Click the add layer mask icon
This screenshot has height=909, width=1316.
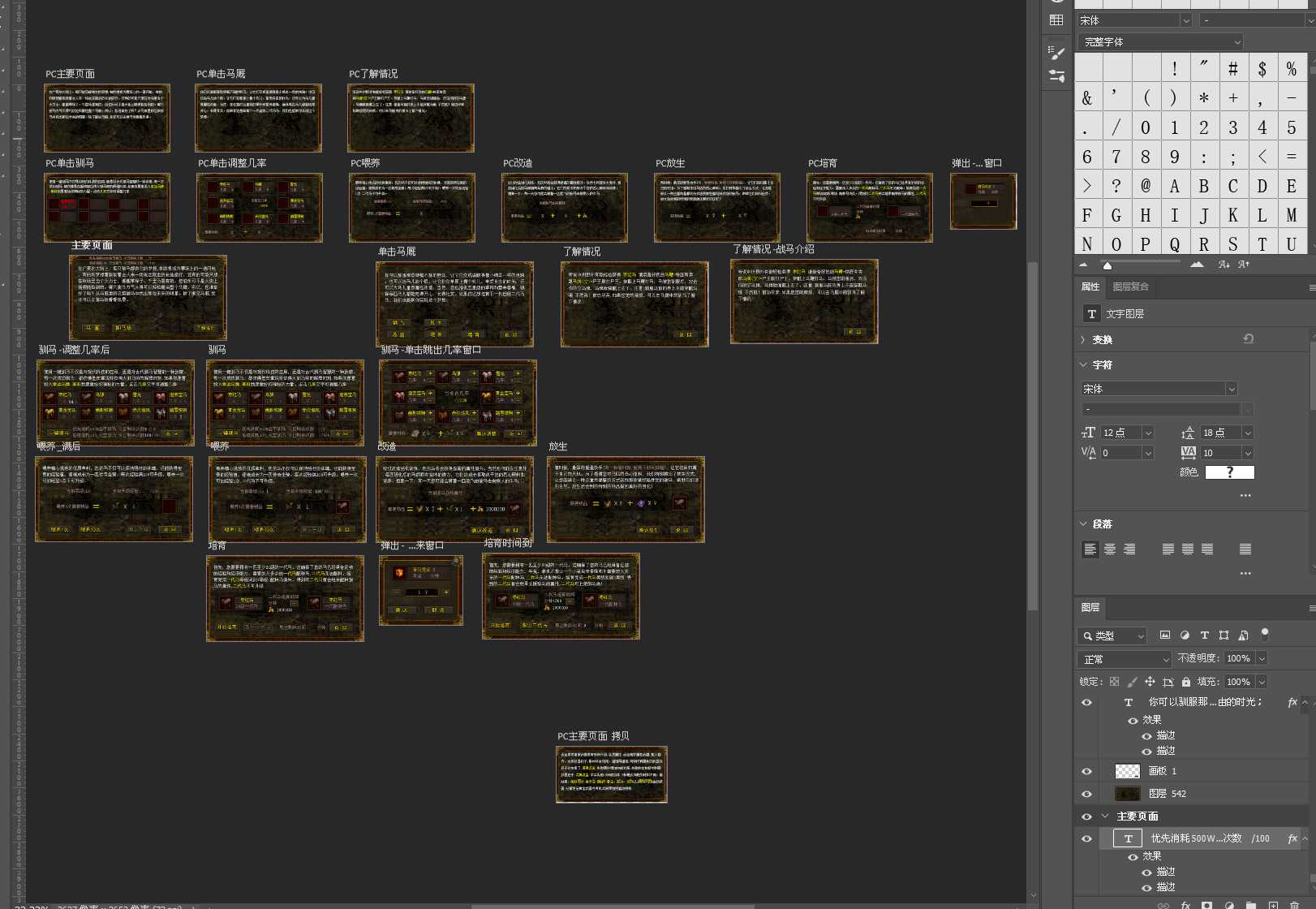[1207, 905]
